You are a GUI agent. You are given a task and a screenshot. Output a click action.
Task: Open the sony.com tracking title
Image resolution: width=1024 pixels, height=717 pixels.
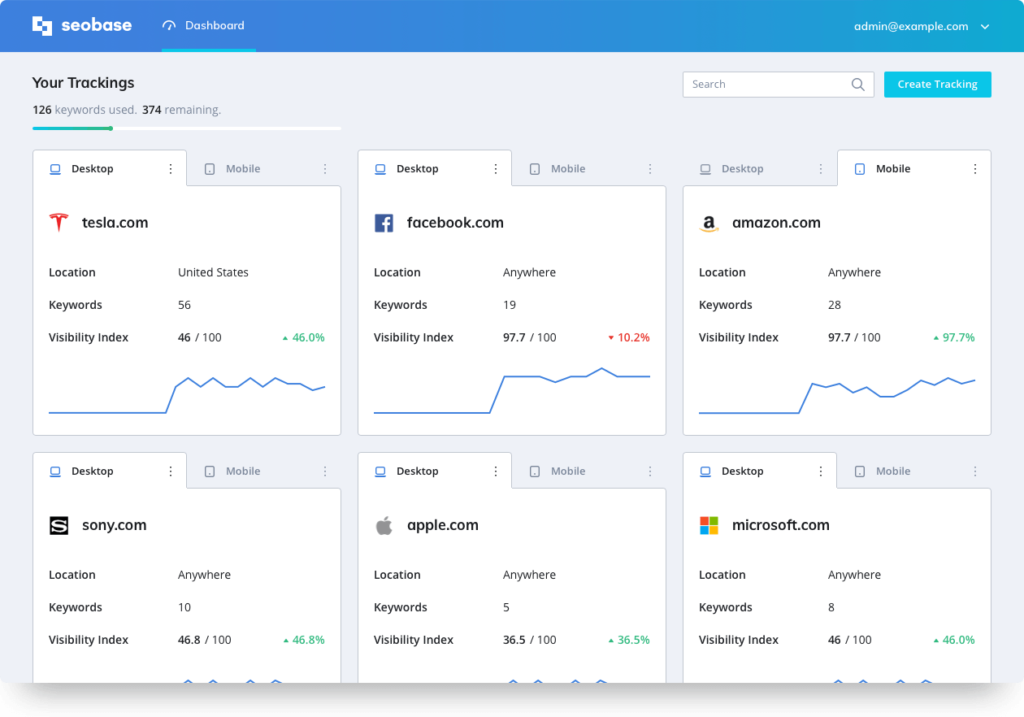coord(114,525)
